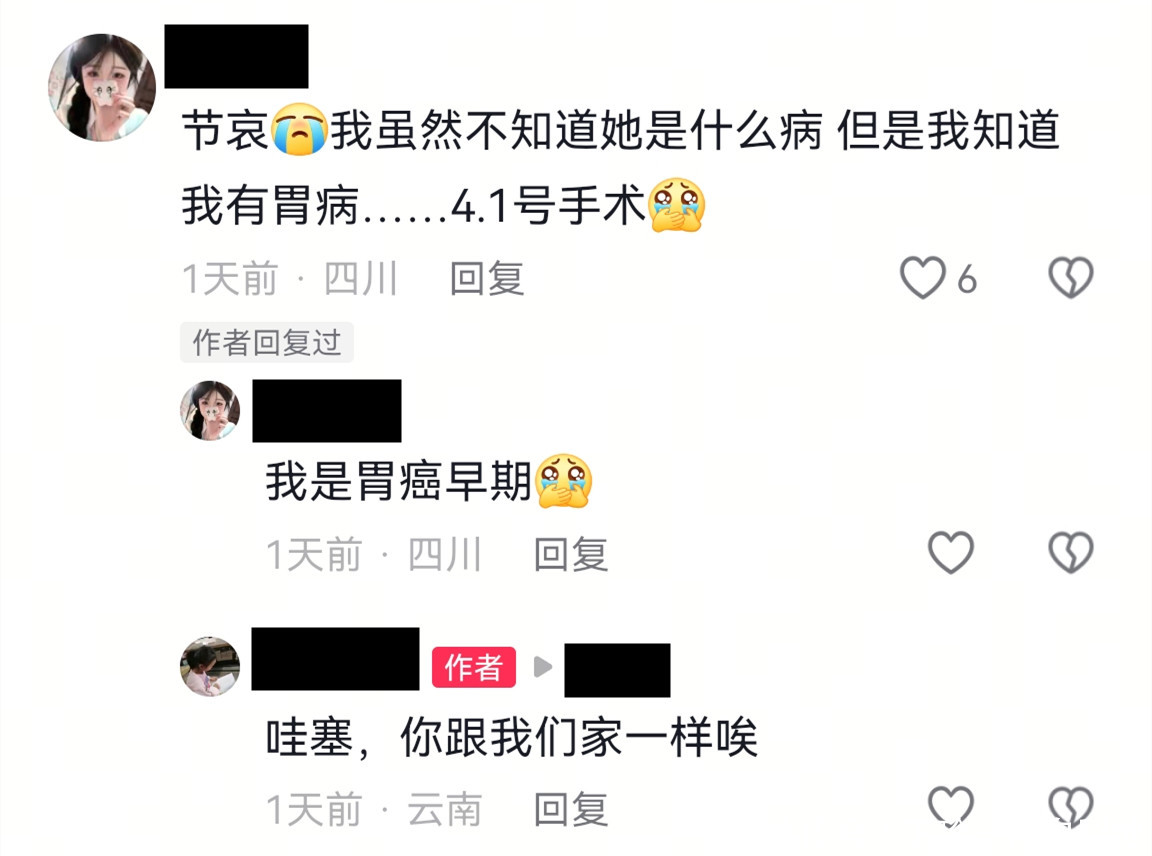1152x856 pixels.
Task: Click the red 作者 badge
Action: 474,667
